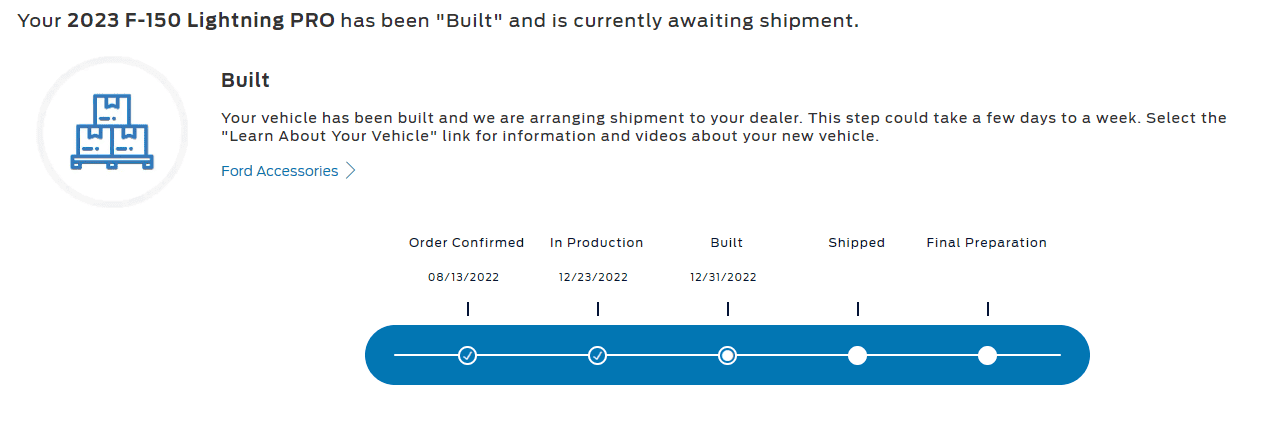Viewport: 1281px width, 422px height.
Task: Select the Order Confirmed checkmark circle
Action: tap(467, 355)
